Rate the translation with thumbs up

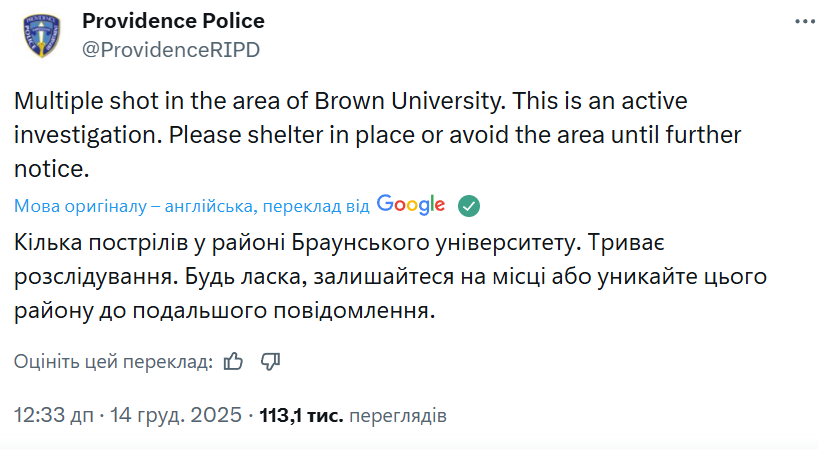point(234,361)
